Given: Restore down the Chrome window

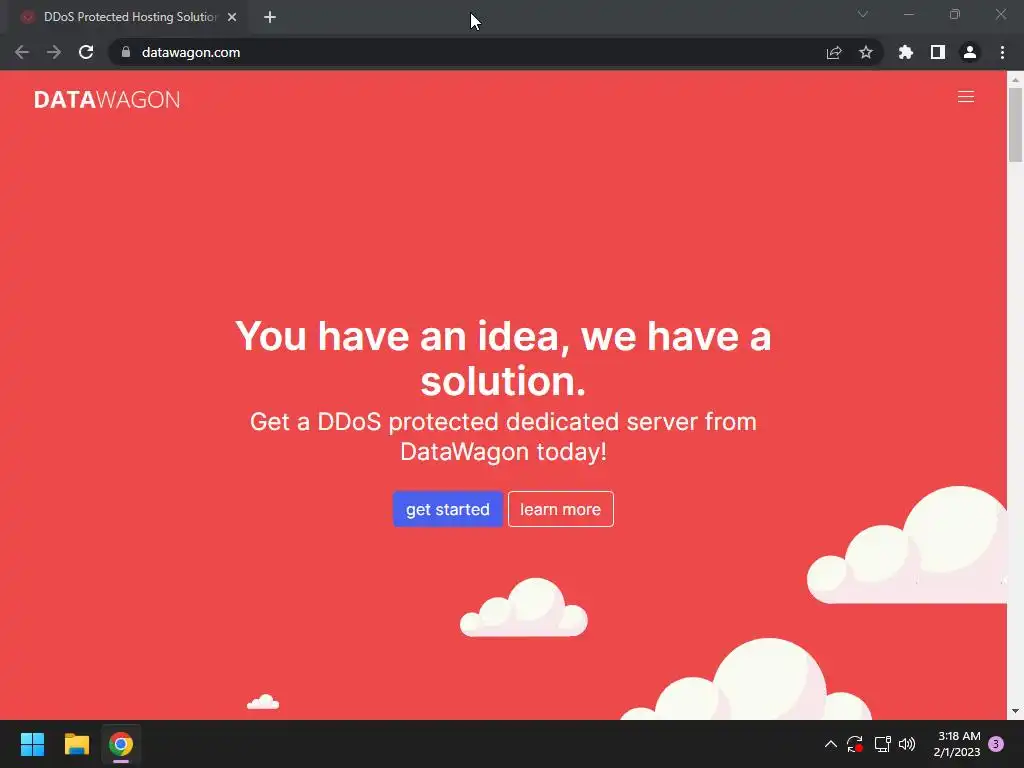Looking at the screenshot, I should click(955, 14).
